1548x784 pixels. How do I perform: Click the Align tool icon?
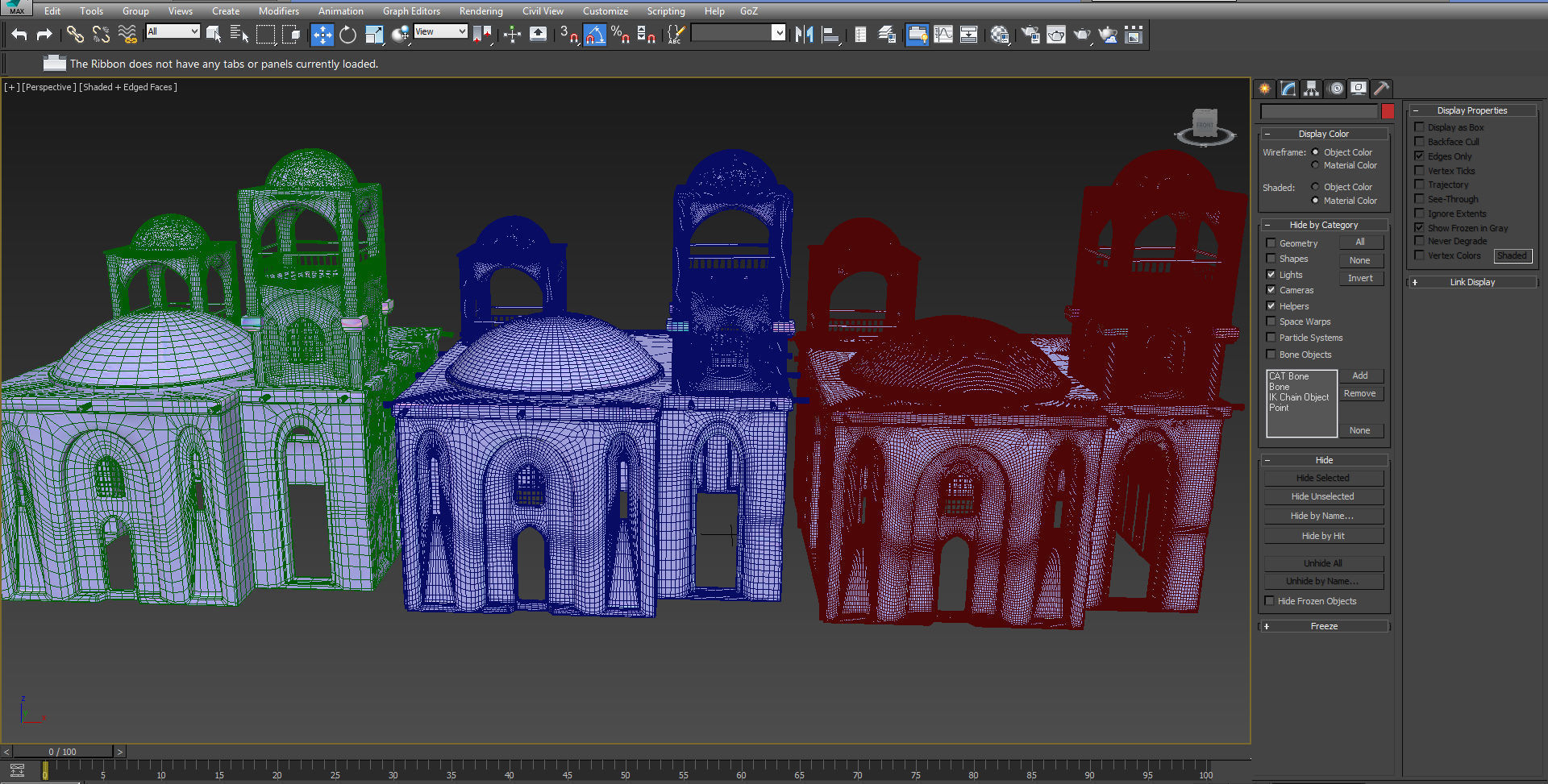(x=830, y=34)
